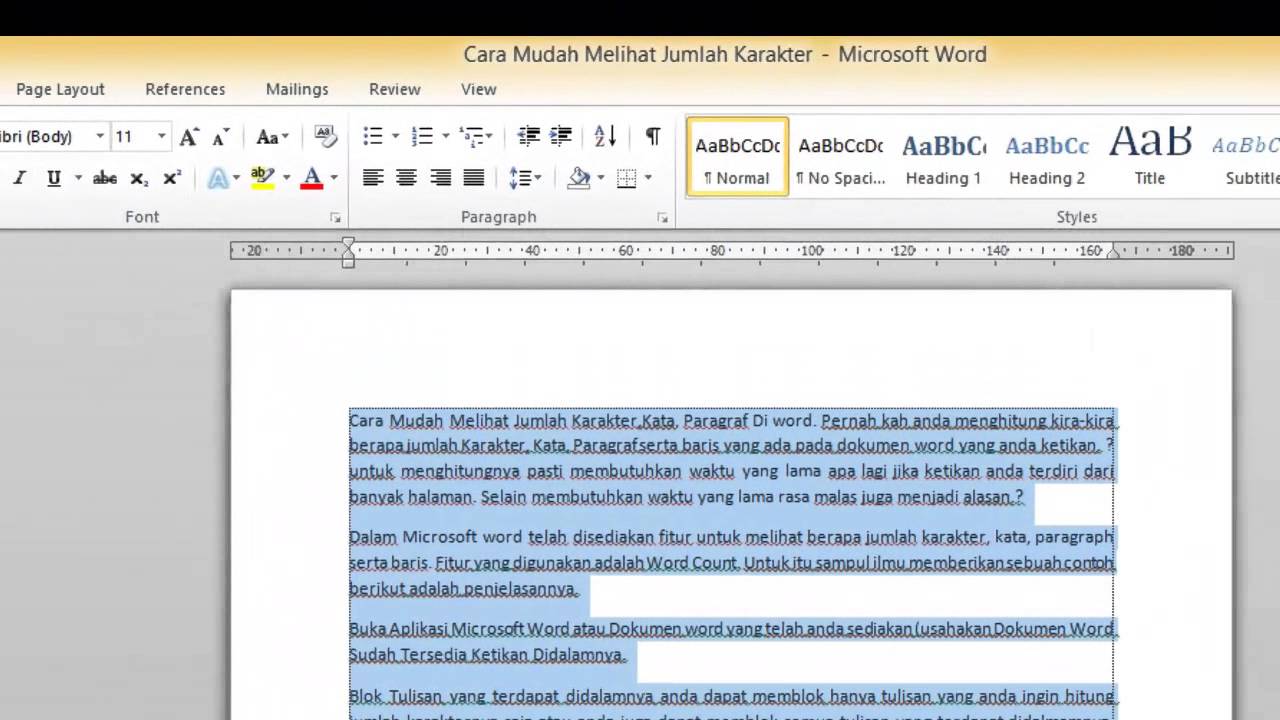Align text left
Viewport: 1280px width, 720px height.
(373, 178)
